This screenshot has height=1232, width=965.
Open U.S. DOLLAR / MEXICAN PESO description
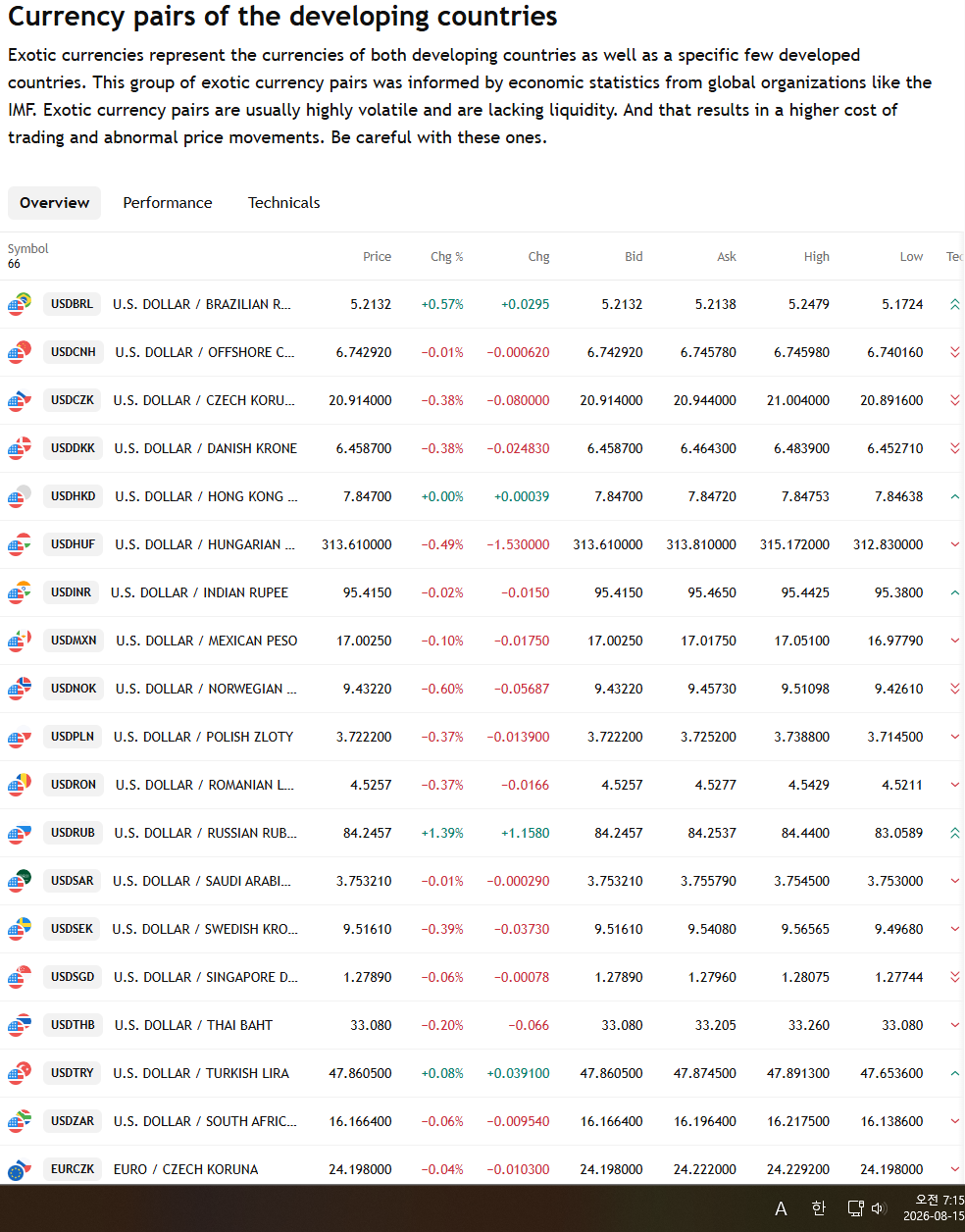207,641
